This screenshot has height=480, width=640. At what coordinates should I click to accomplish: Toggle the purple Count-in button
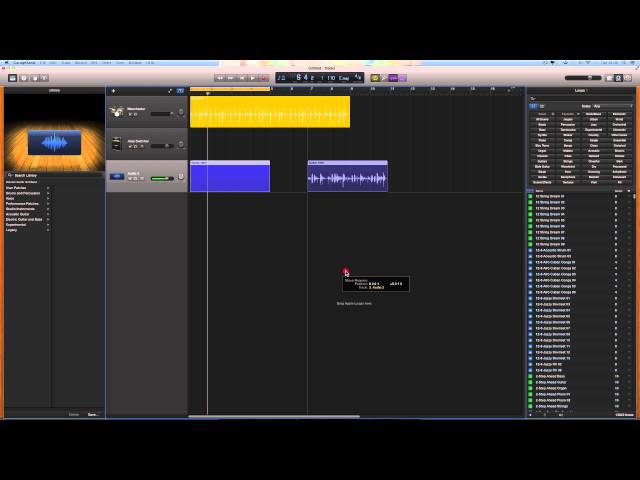(x=393, y=78)
